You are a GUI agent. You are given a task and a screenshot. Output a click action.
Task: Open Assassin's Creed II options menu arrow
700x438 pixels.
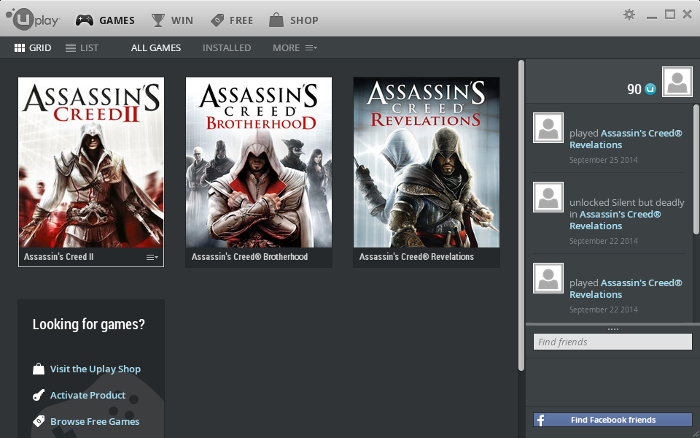(x=152, y=257)
